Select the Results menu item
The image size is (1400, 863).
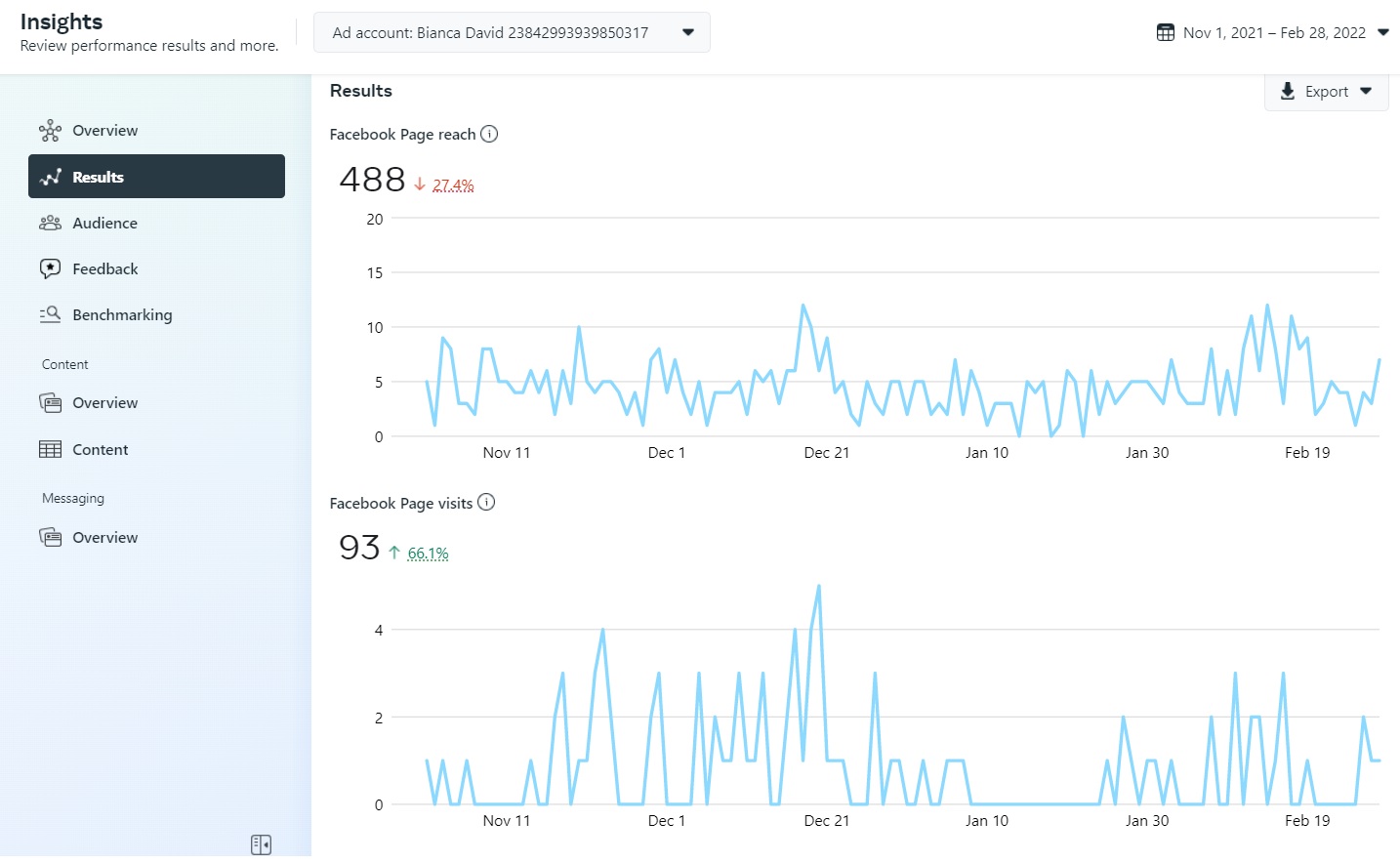coord(156,177)
